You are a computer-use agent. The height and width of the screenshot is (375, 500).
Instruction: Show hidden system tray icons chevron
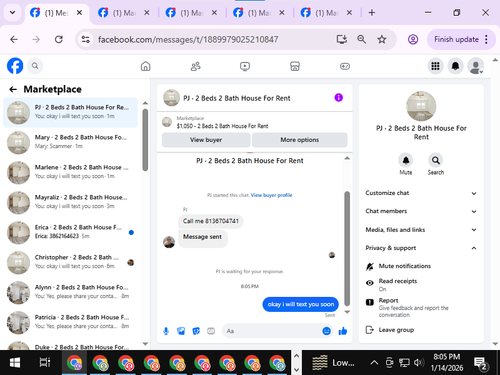click(x=374, y=362)
